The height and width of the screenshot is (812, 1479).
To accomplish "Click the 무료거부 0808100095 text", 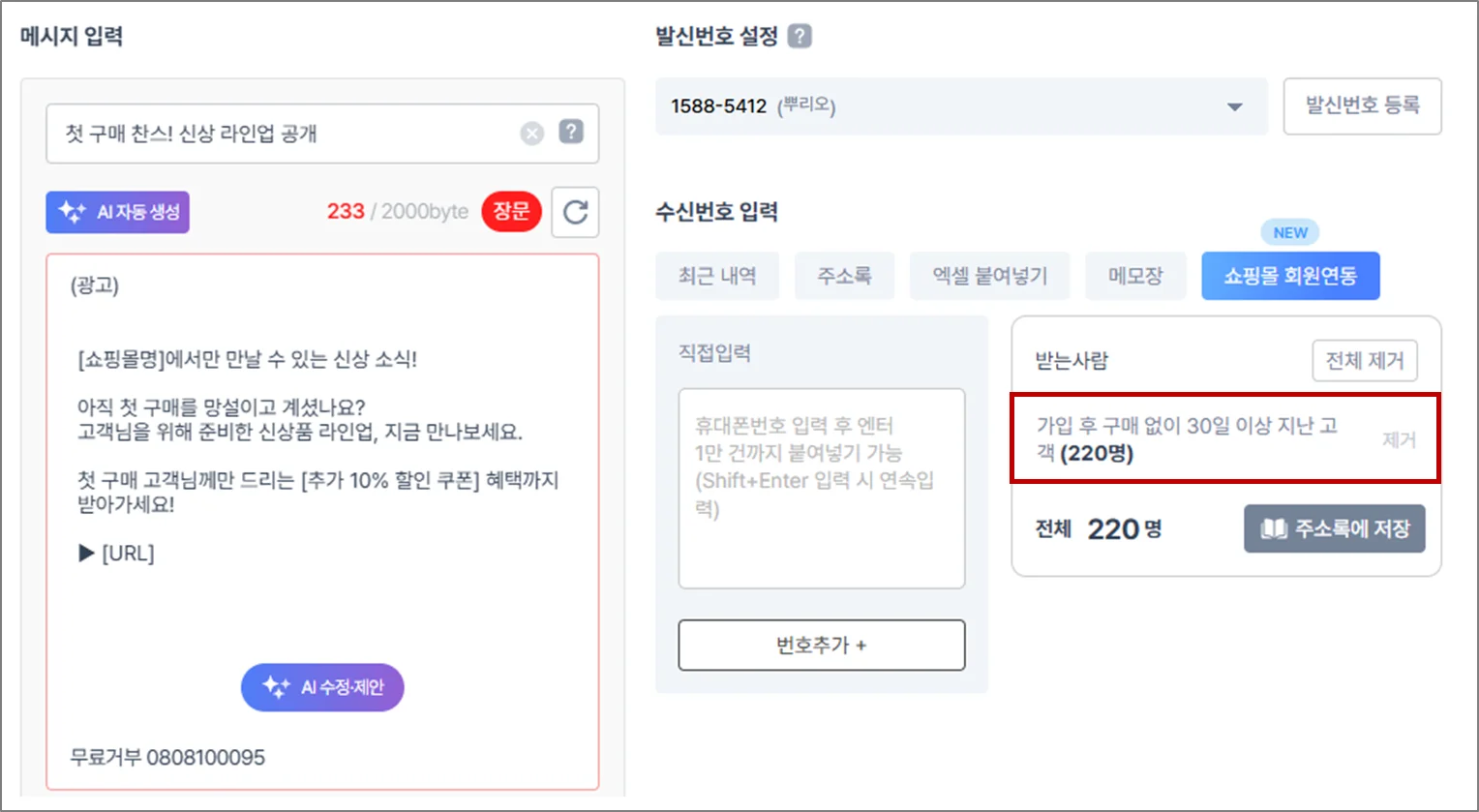I will point(167,757).
